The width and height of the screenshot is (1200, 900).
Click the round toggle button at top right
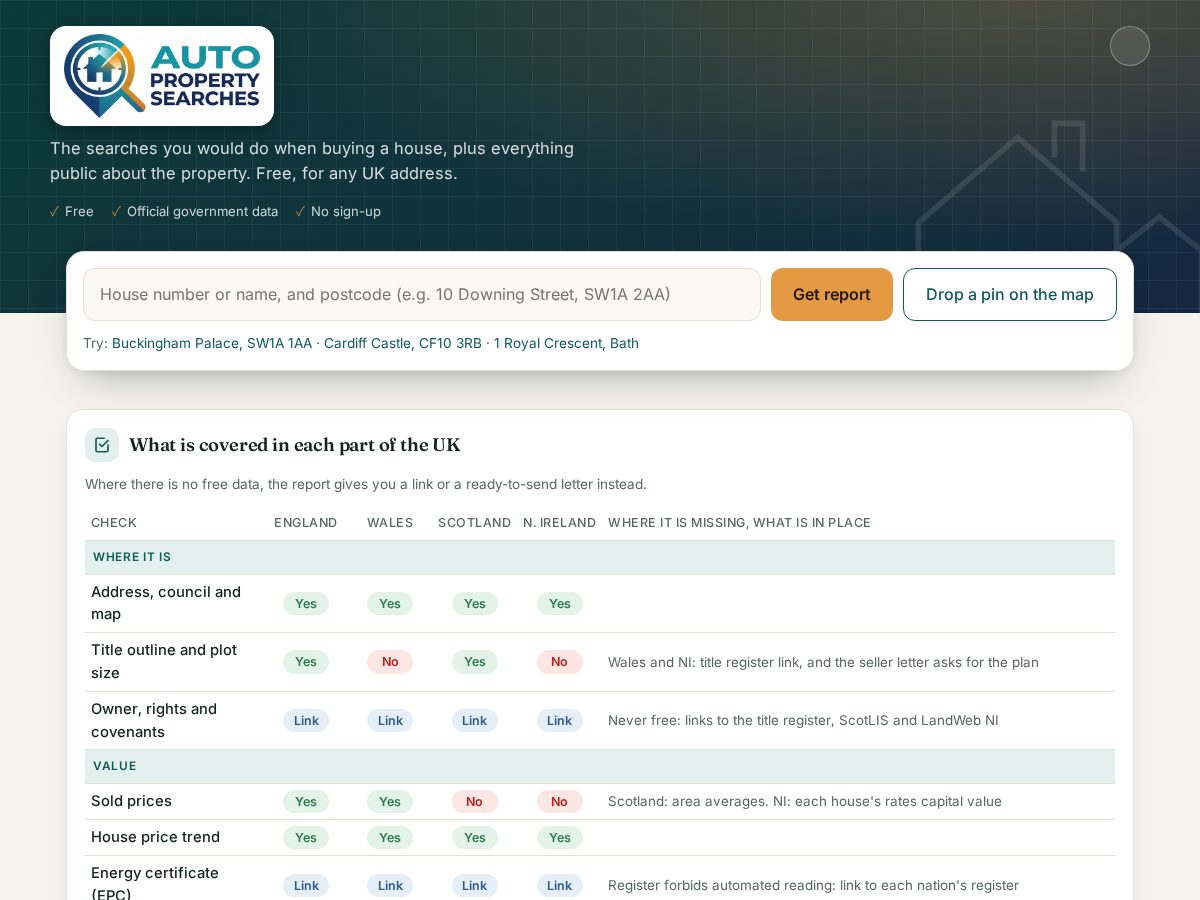click(x=1130, y=46)
